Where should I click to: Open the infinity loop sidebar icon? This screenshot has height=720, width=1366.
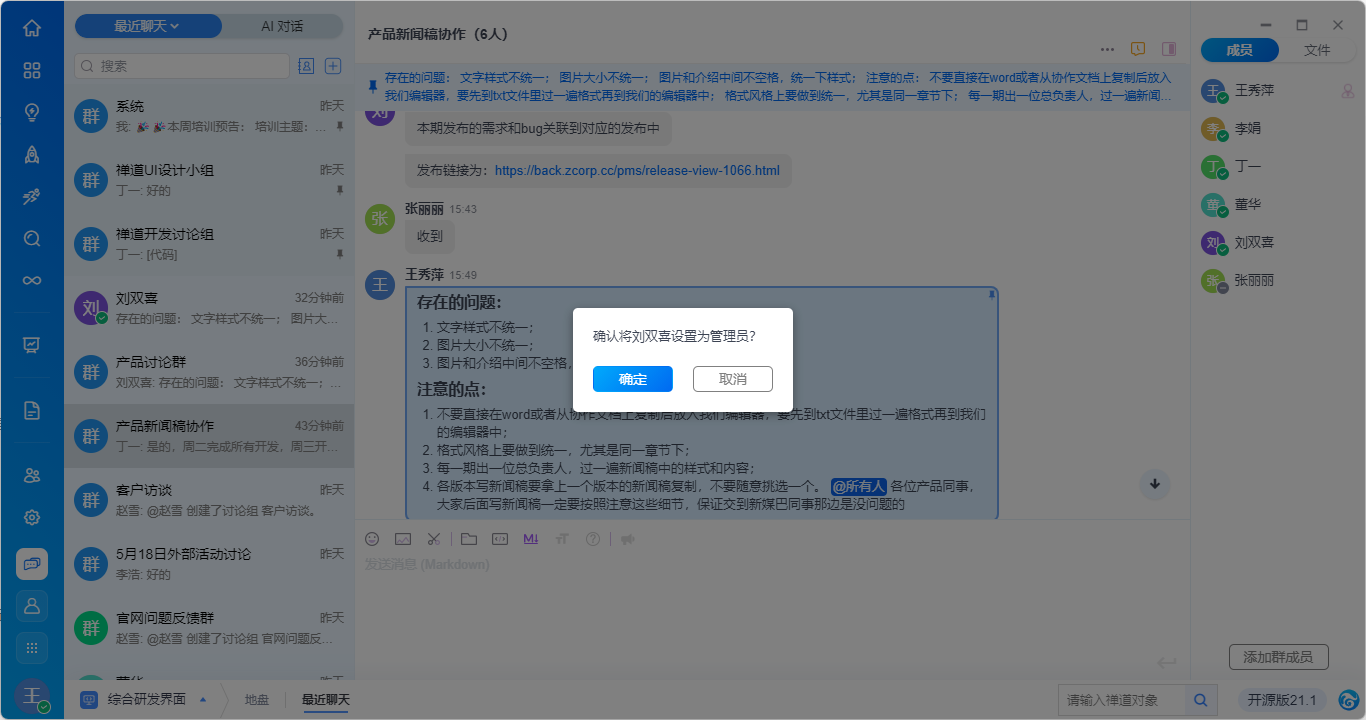pos(32,280)
